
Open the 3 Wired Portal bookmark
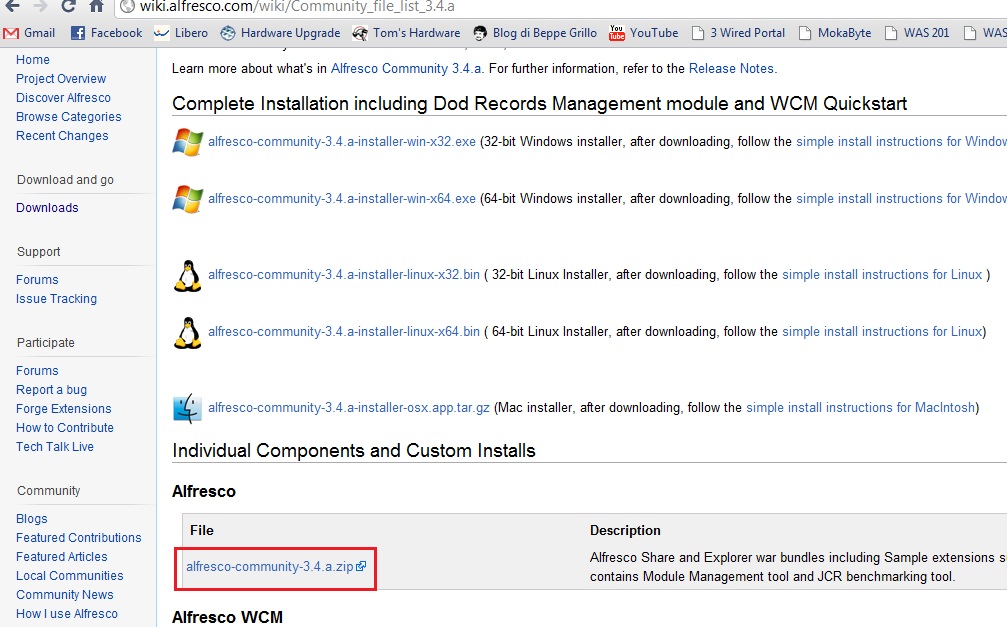tap(738, 33)
